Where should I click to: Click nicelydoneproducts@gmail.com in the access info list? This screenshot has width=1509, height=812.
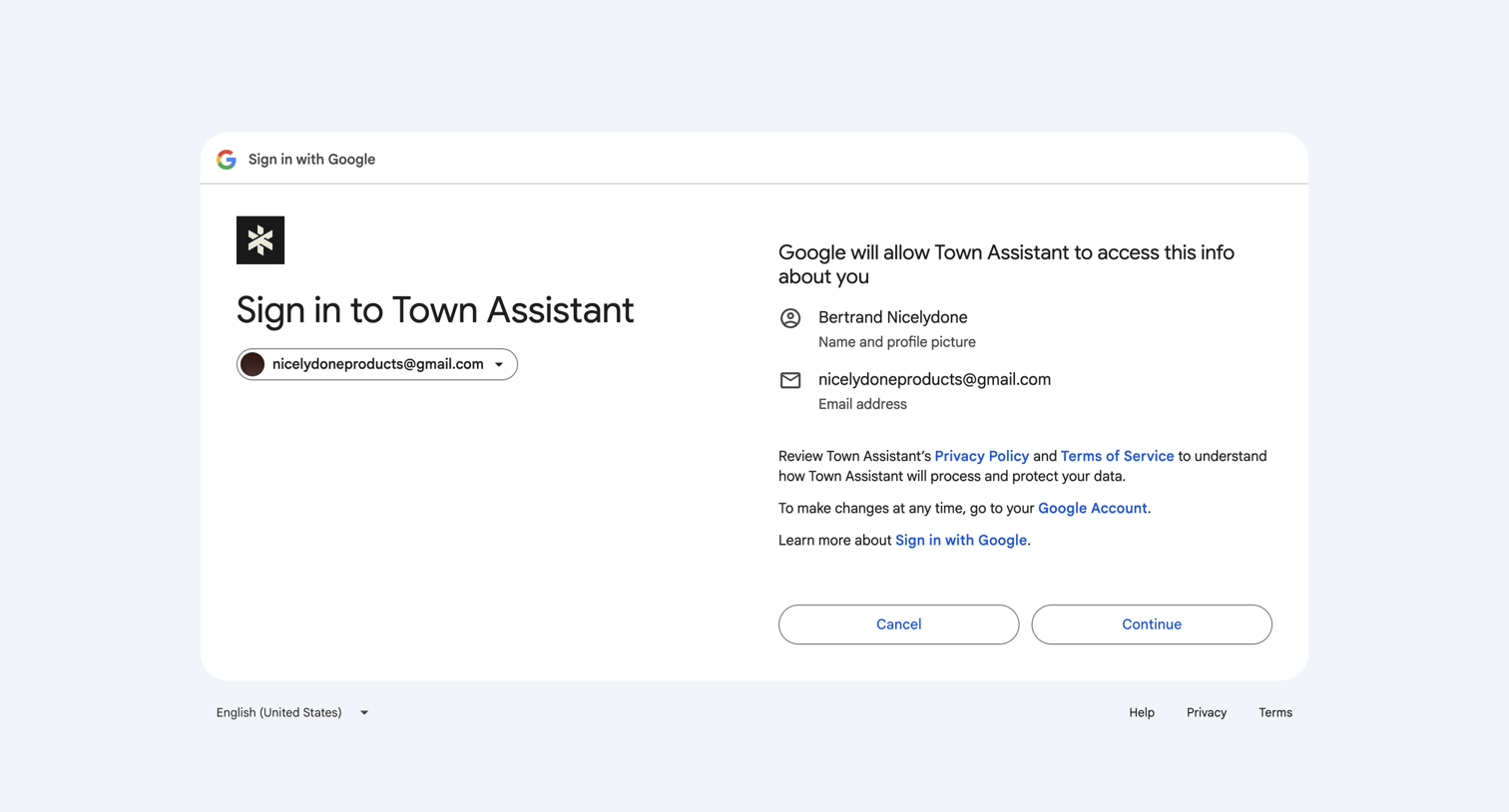click(x=934, y=379)
